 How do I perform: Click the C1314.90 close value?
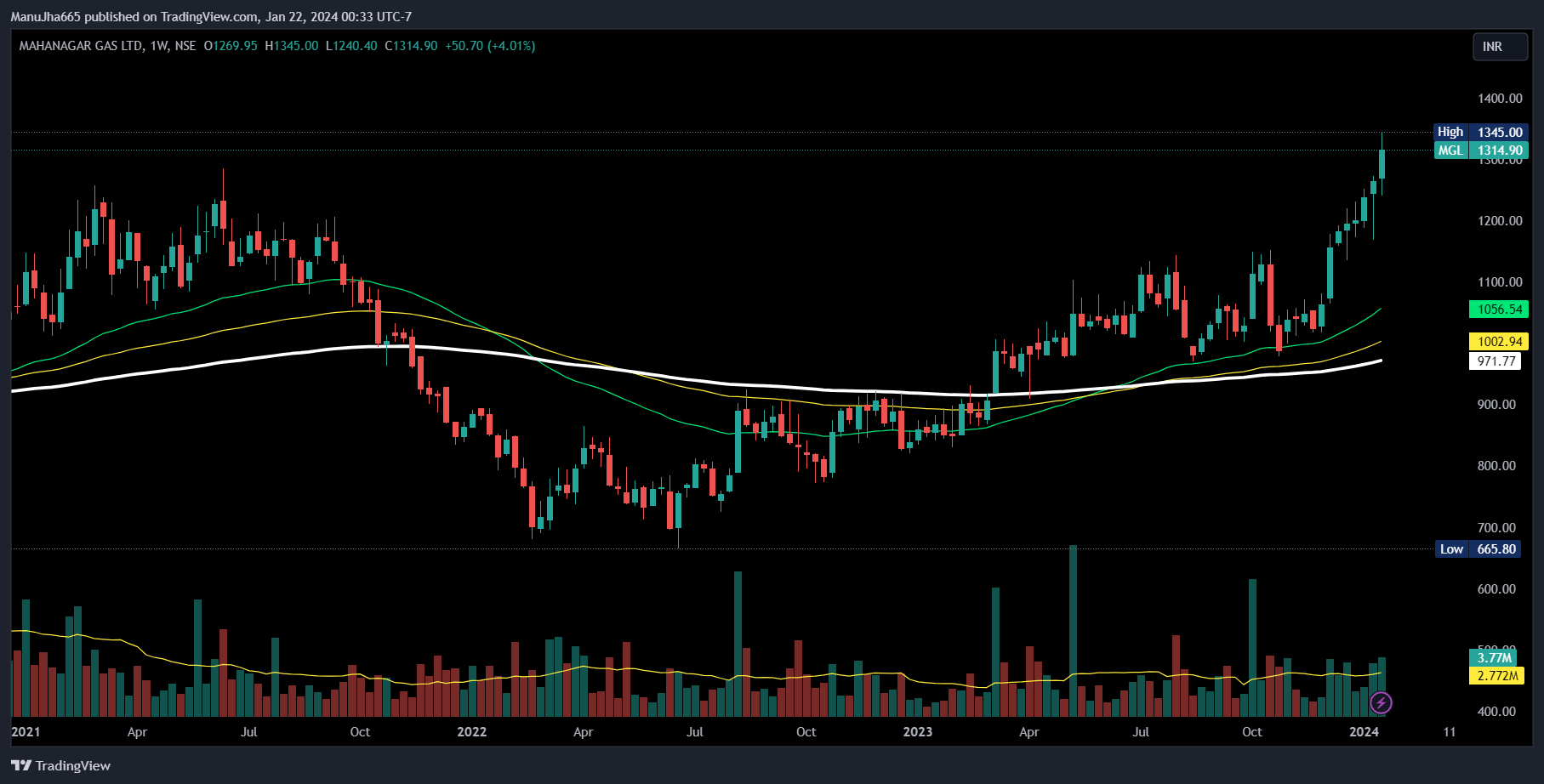(x=411, y=46)
